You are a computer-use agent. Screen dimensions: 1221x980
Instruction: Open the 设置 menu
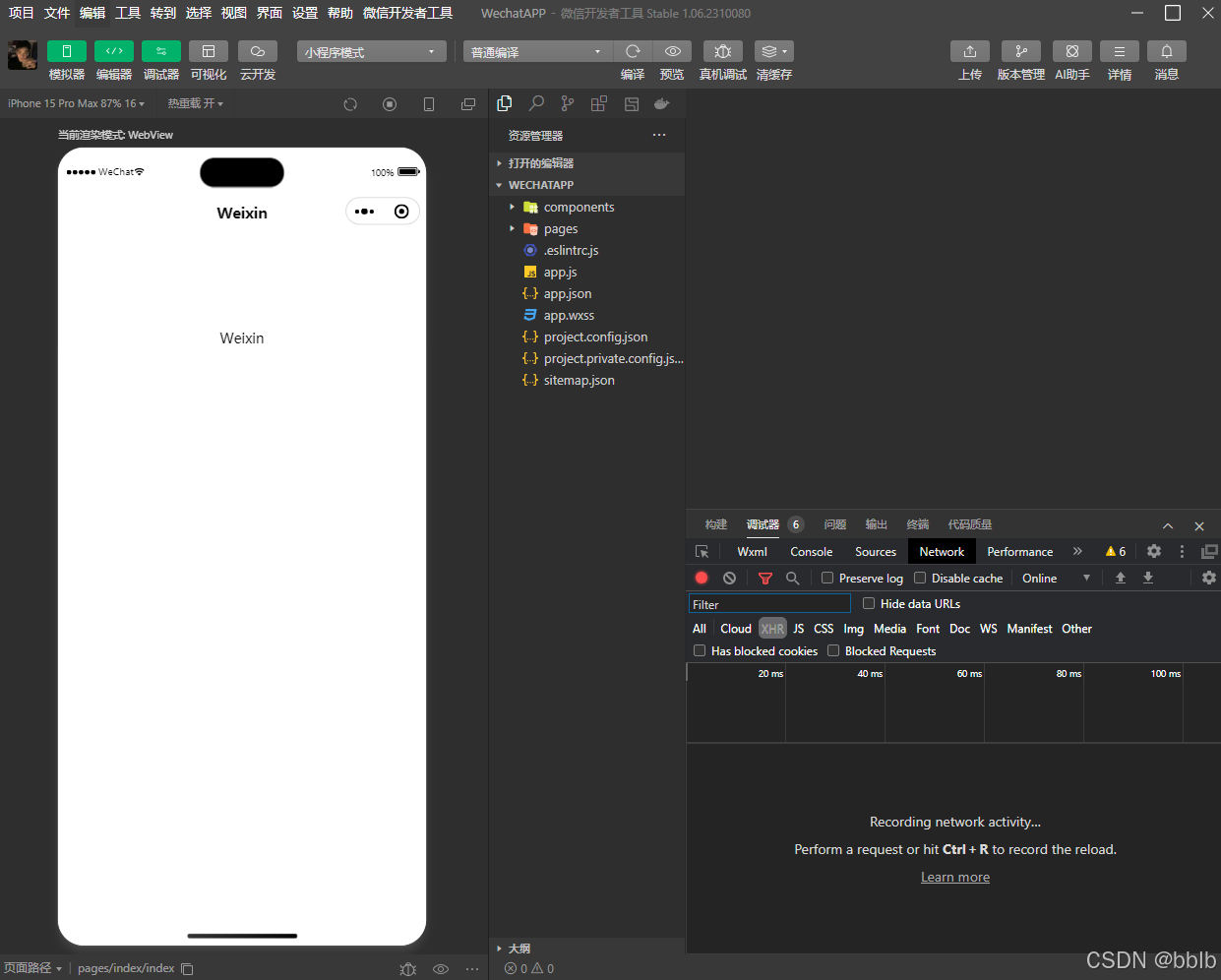[x=305, y=13]
